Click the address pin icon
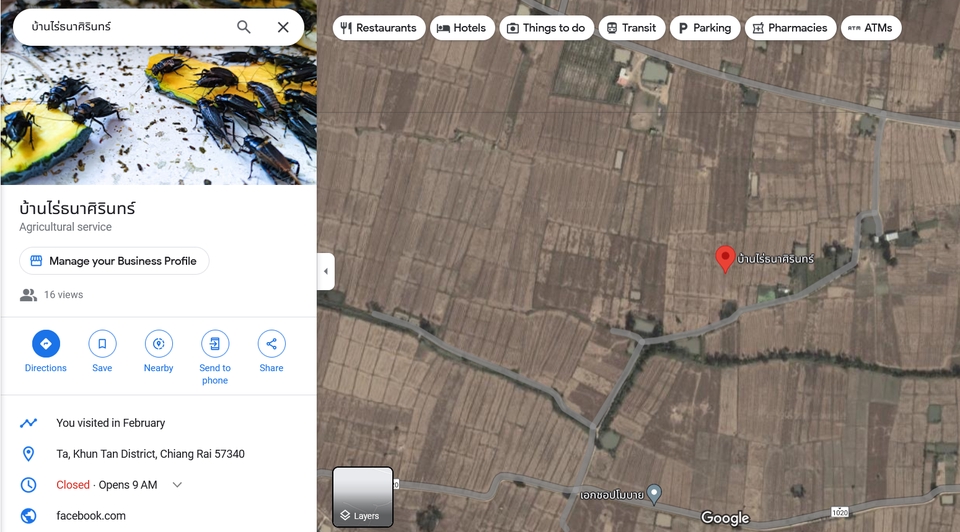Screen dimensions: 960x532 [28, 454]
